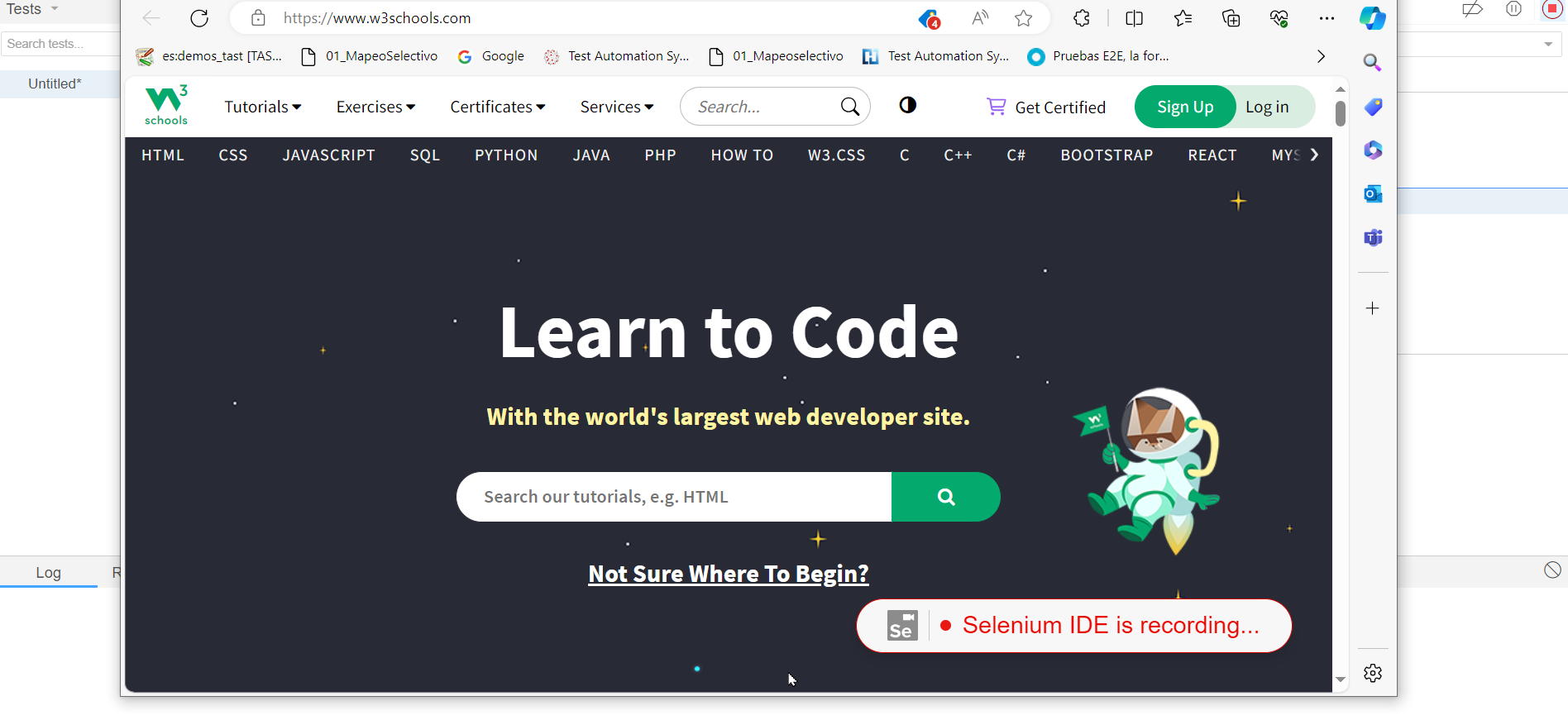Click the Sign Up button
The width and height of the screenshot is (1568, 720).
[x=1185, y=107]
